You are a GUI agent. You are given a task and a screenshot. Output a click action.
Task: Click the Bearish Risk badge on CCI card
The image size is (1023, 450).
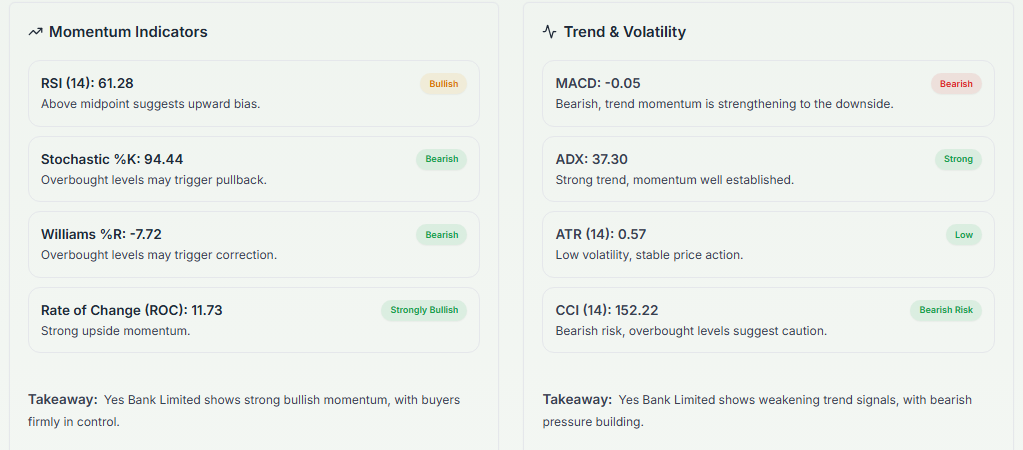(946, 310)
